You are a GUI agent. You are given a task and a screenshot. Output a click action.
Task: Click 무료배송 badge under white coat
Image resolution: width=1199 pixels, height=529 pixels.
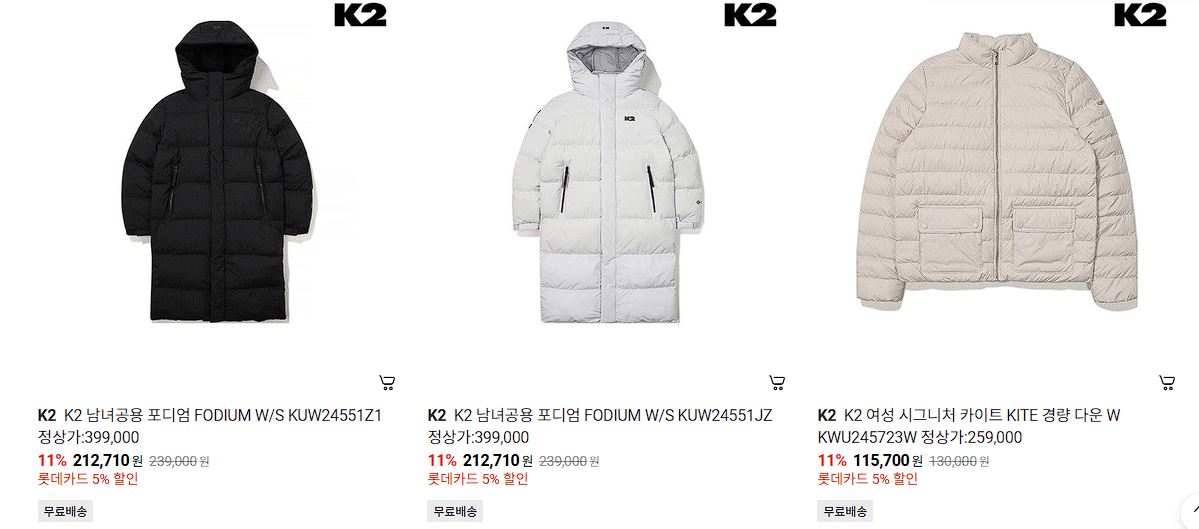455,511
